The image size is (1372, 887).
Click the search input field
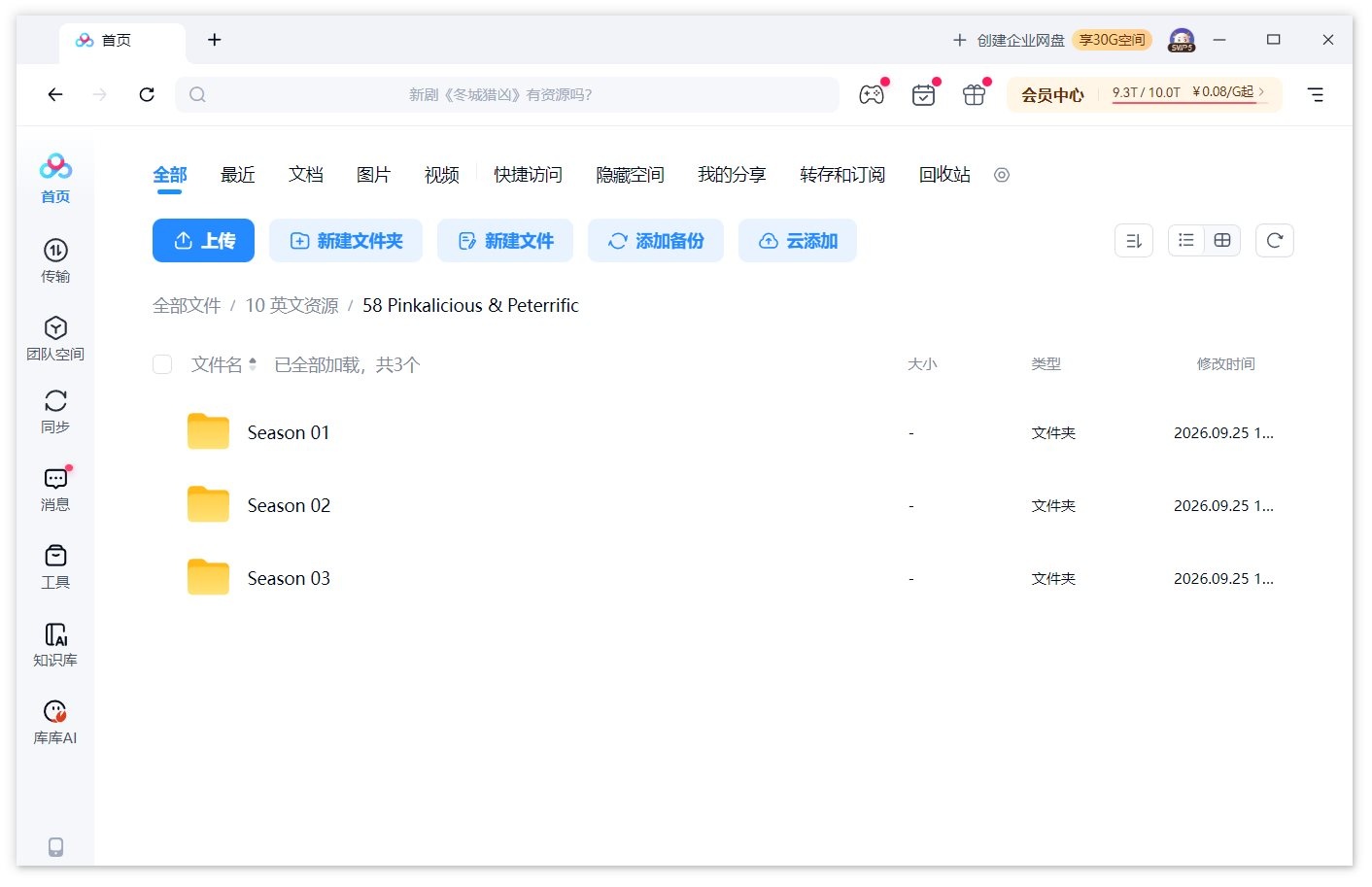point(507,94)
